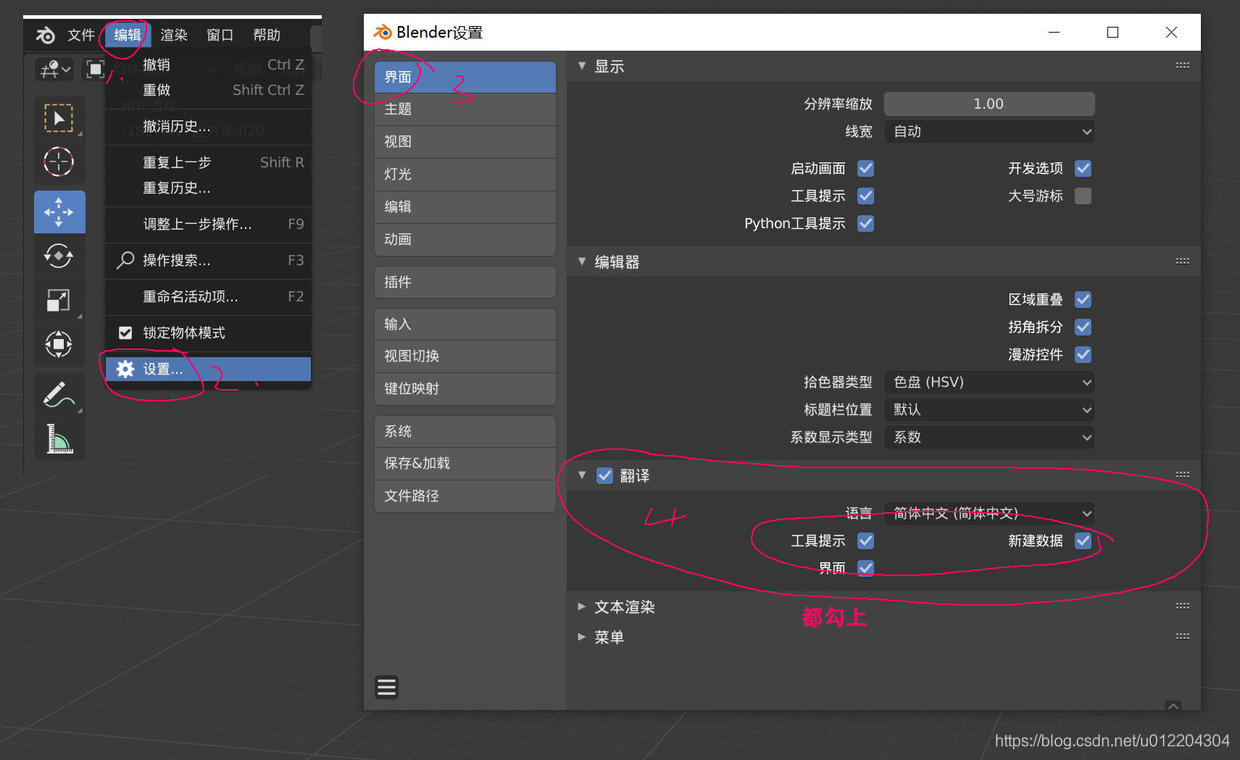Toggle 启动画面 checkbox
The image size is (1240, 760).
[866, 168]
